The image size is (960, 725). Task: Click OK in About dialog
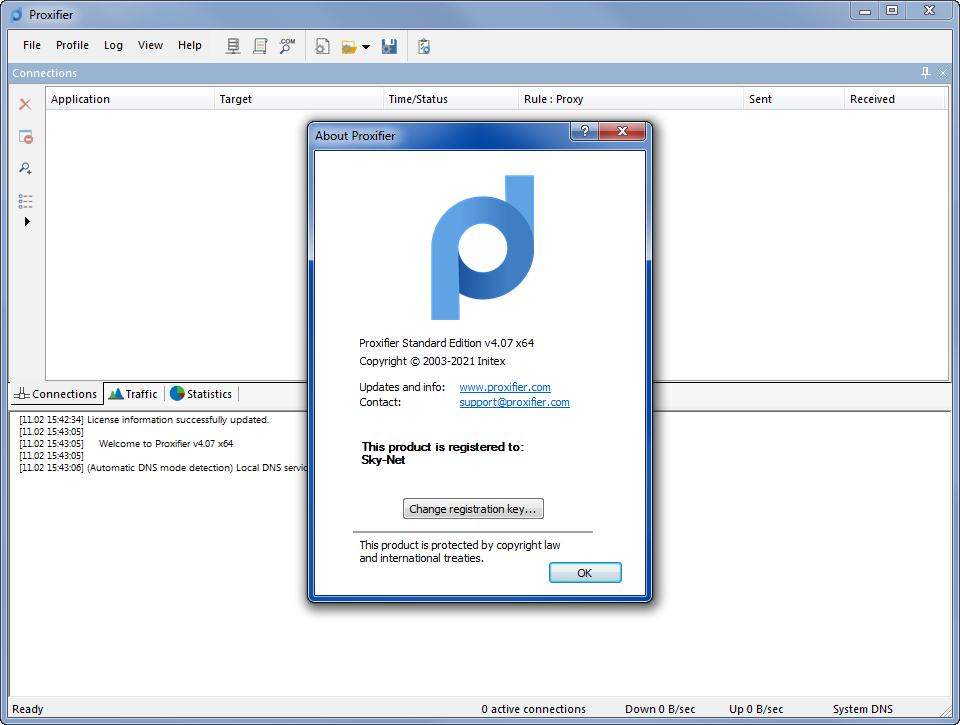[585, 573]
